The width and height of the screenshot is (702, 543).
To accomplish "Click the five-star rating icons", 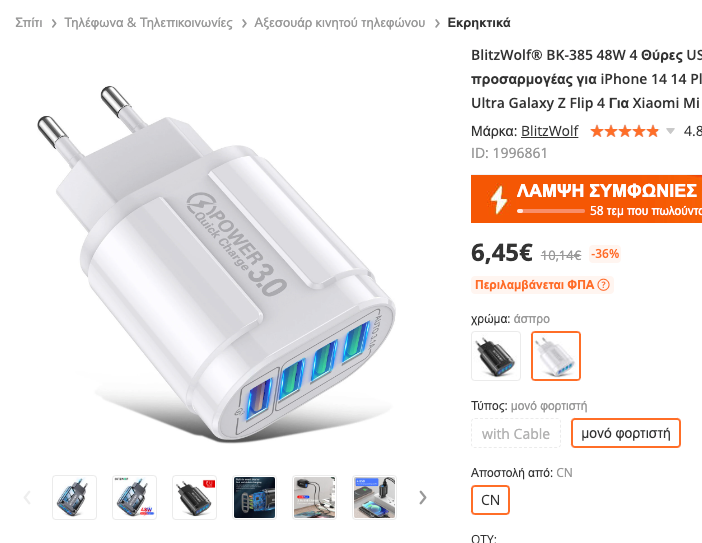I will [625, 131].
